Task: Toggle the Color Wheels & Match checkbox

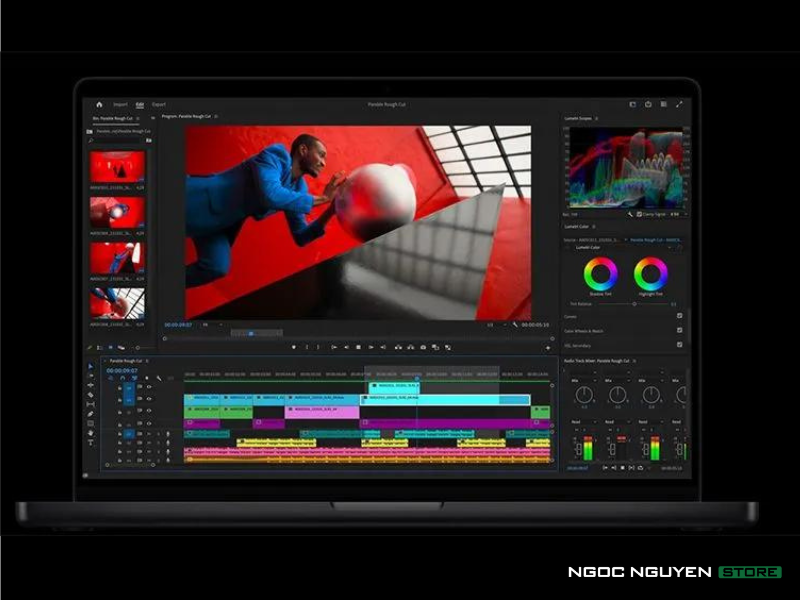Action: [679, 330]
